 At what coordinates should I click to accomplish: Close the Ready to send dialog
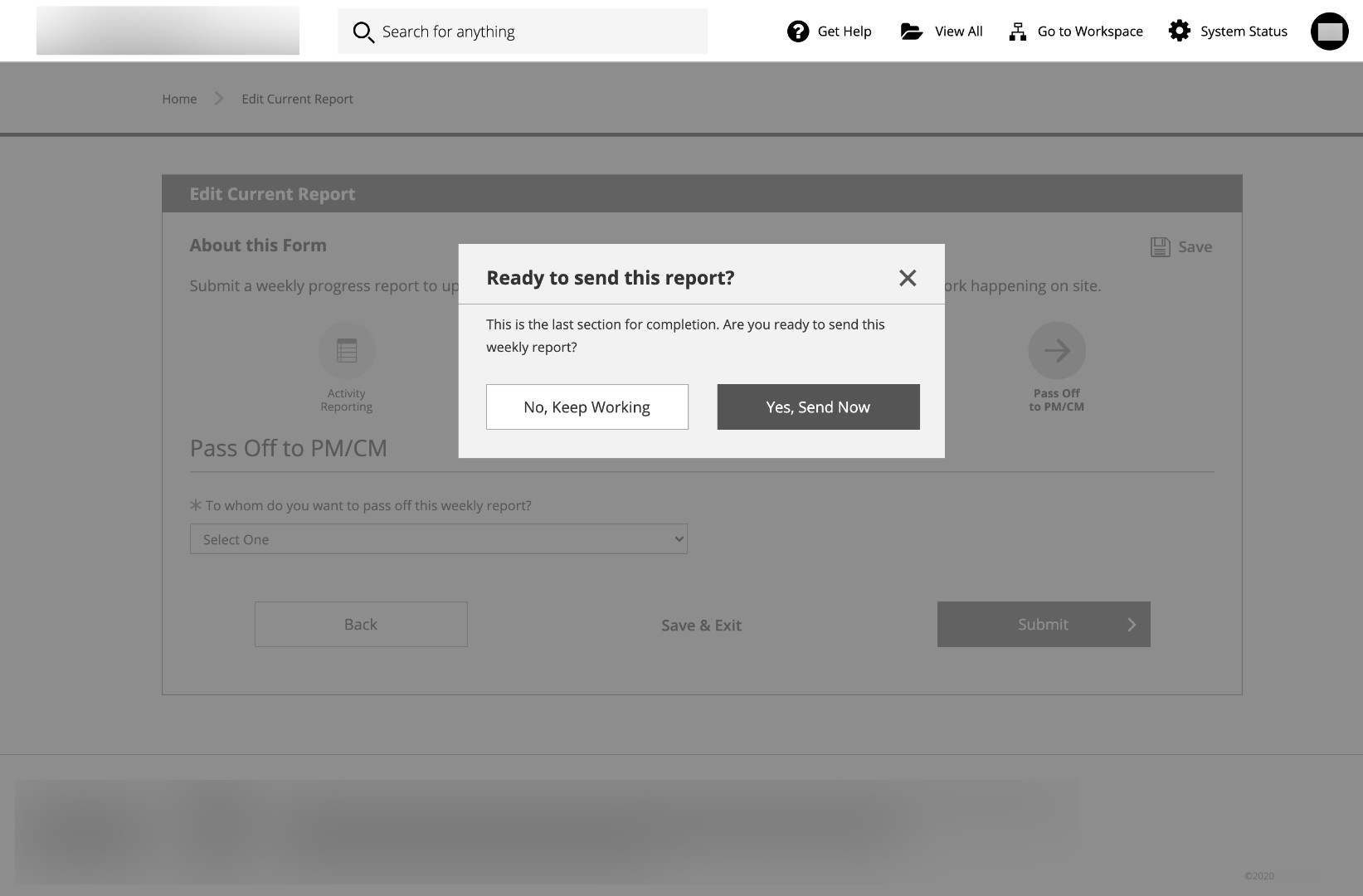point(908,278)
